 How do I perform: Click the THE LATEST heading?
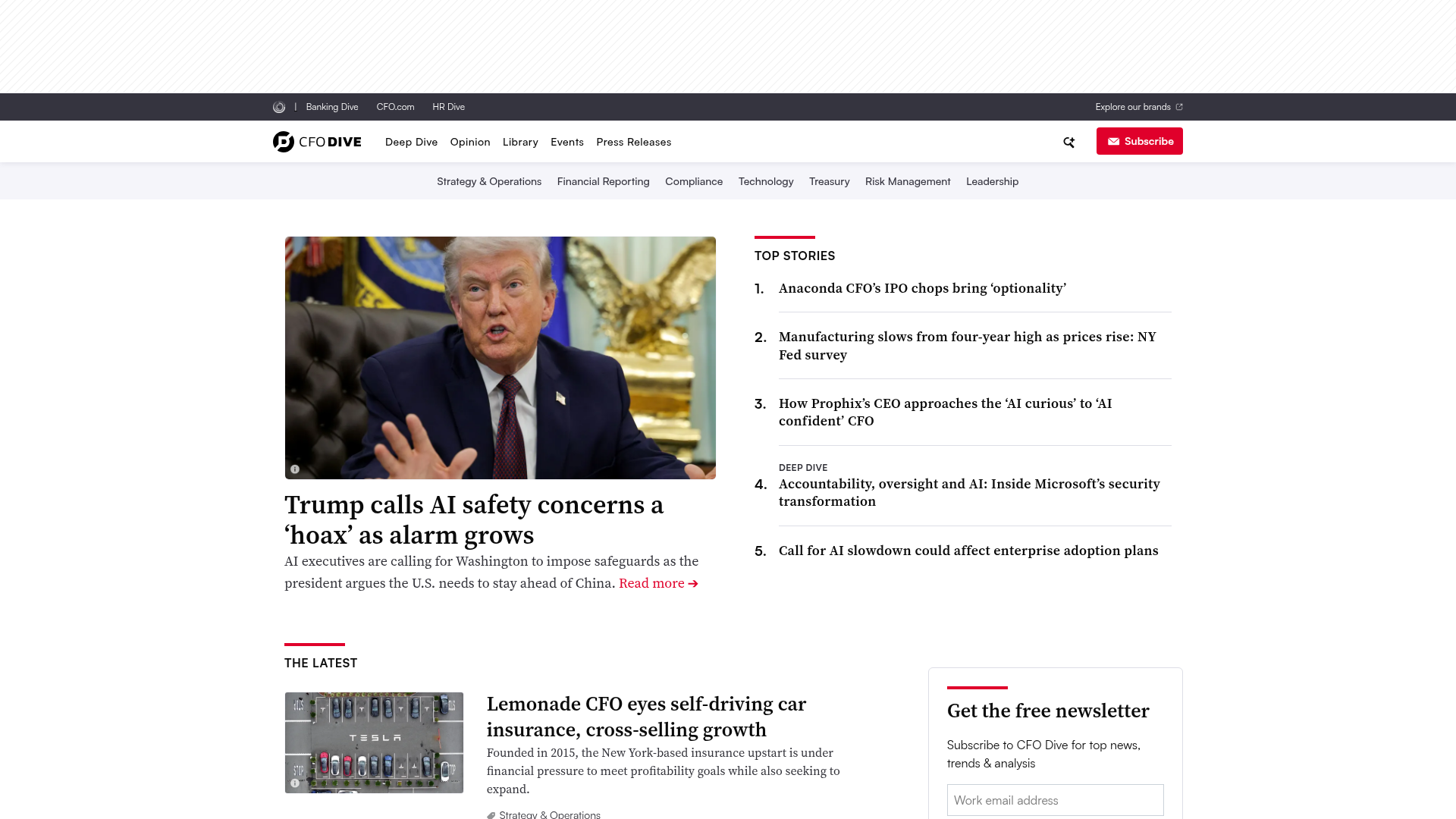(321, 663)
